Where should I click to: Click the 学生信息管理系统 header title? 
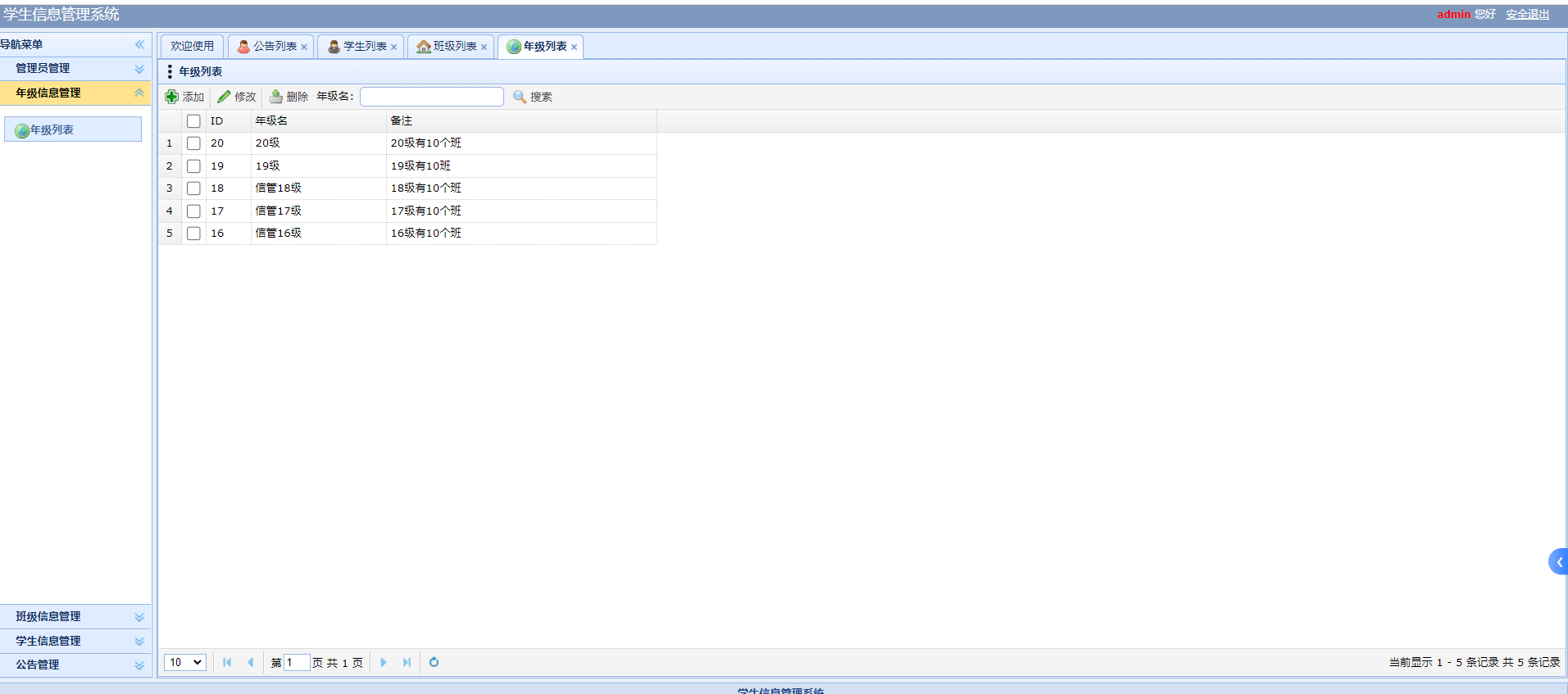pos(61,15)
